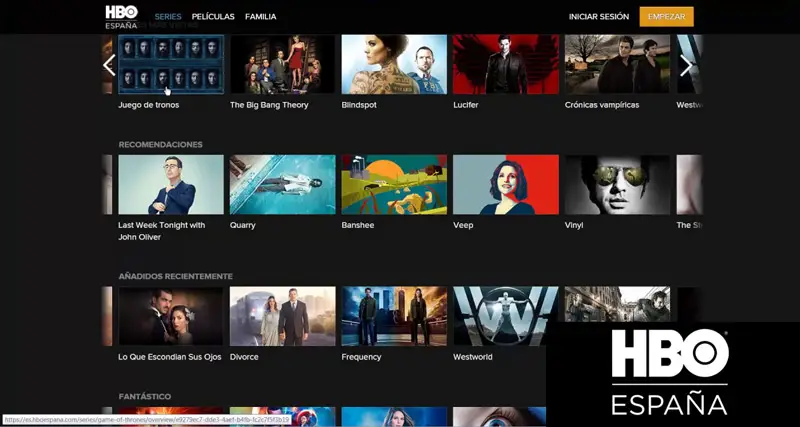The height and width of the screenshot is (427, 800).
Task: Click Iniciar Sesión link
Action: (x=599, y=17)
